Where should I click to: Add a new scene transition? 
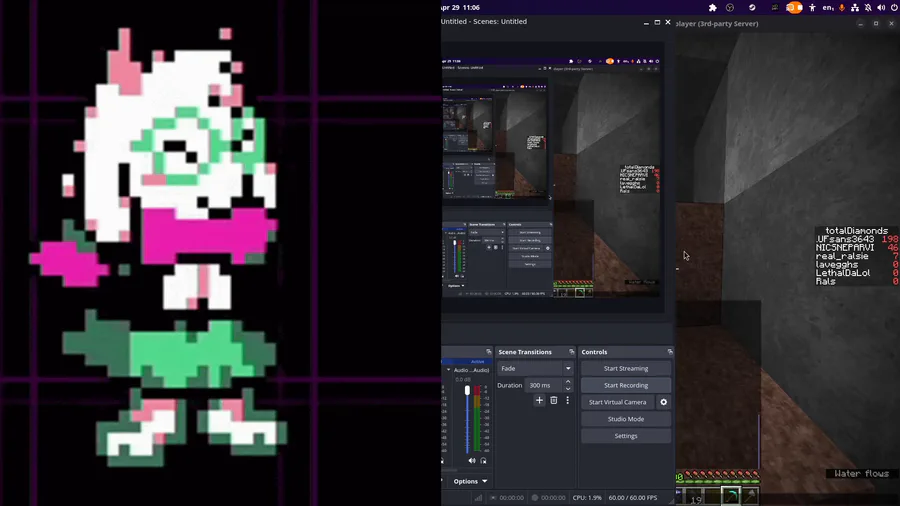tap(539, 400)
